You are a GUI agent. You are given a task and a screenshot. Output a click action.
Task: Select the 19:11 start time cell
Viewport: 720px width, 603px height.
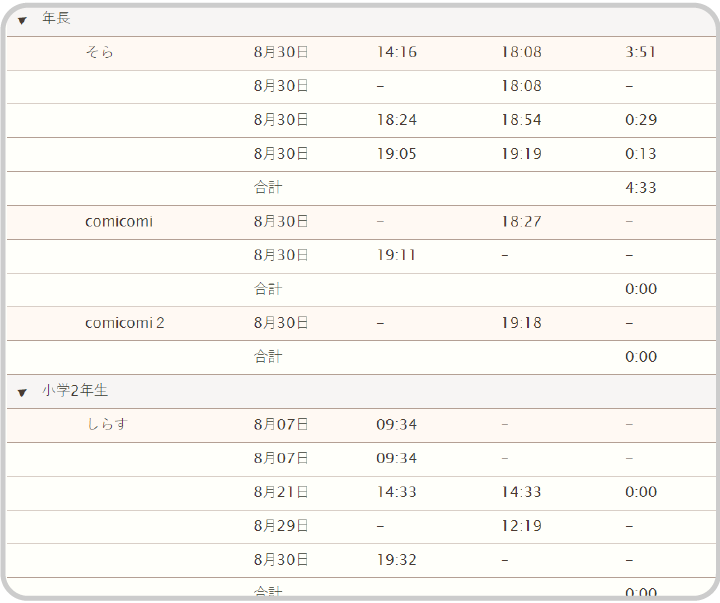coord(396,255)
